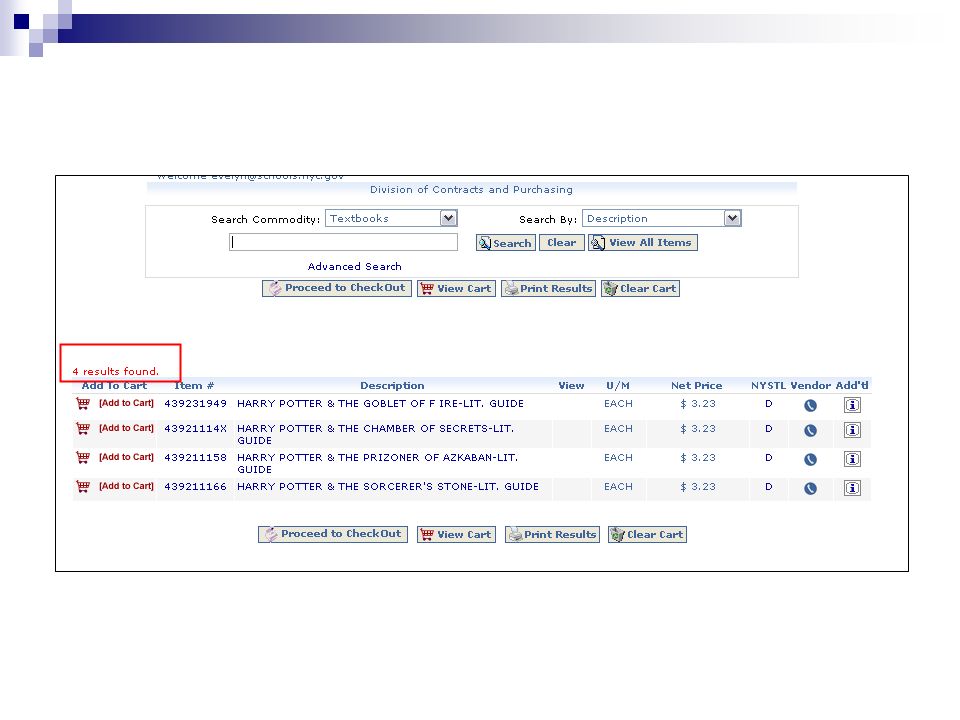
Task: Select Harry Potter Sorcerer's Stone description
Action: pos(388,487)
